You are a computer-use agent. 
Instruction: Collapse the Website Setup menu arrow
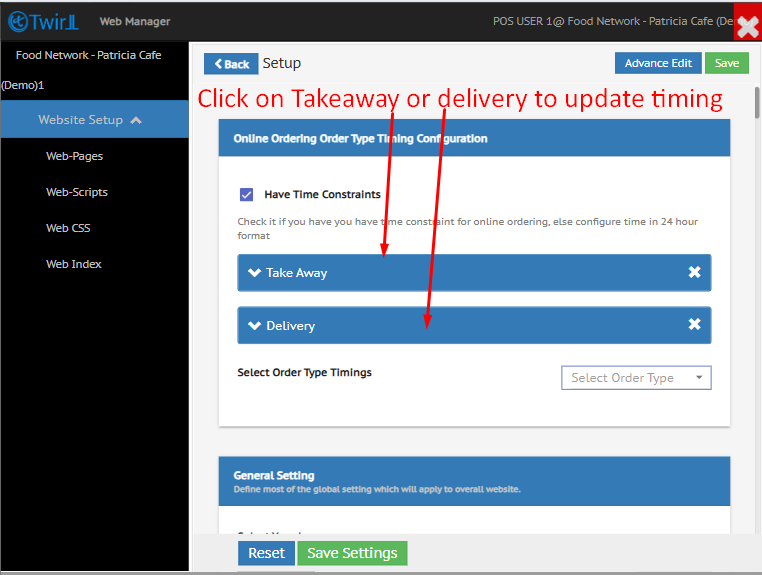[x=136, y=120]
